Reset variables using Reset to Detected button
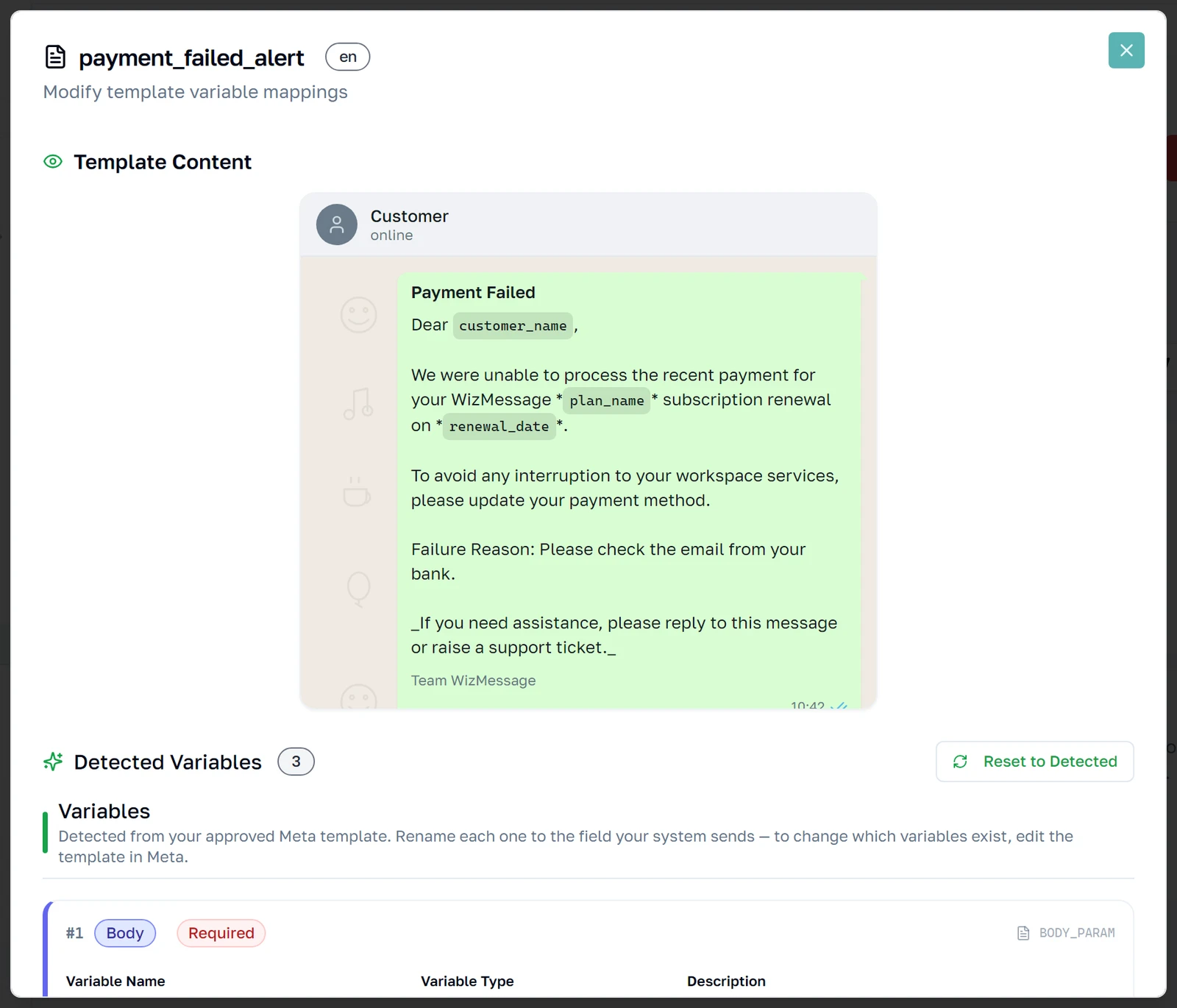The image size is (1177, 1008). click(x=1034, y=762)
